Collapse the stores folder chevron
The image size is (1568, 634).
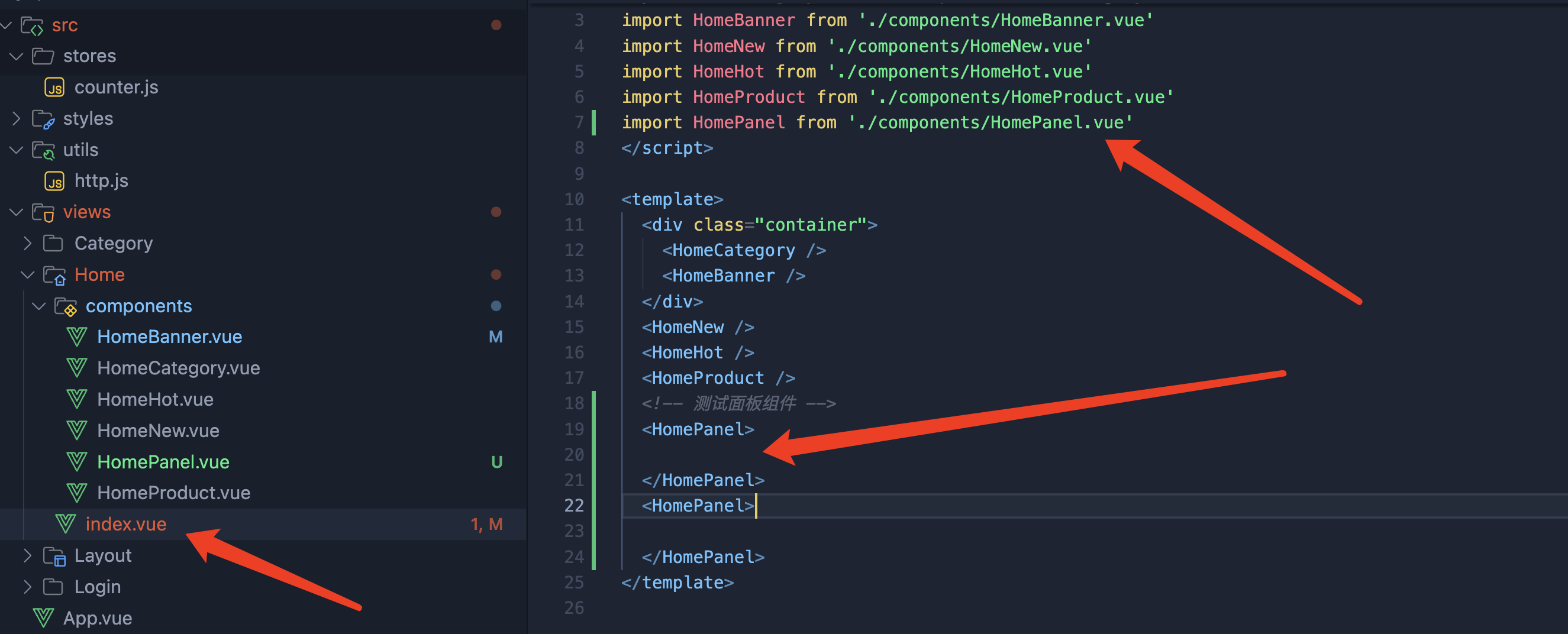[17, 56]
